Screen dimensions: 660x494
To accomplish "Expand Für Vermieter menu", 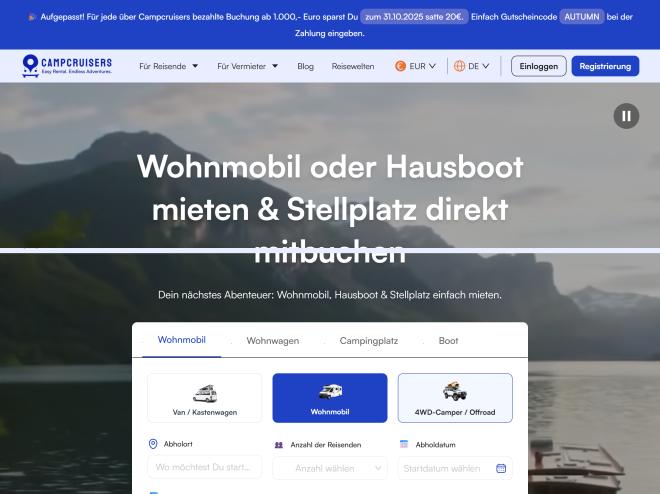I will tap(248, 66).
